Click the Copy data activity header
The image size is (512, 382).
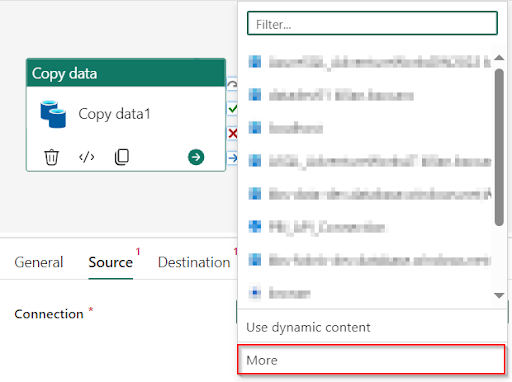(126, 73)
